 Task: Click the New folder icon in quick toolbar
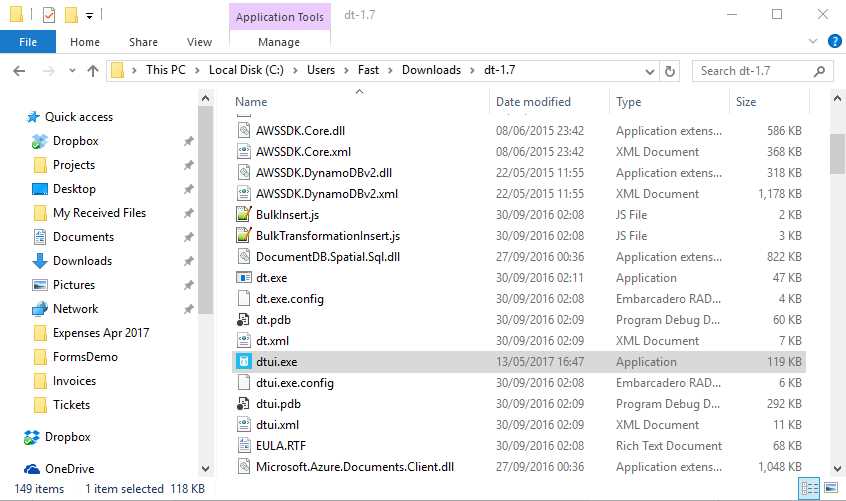(71, 15)
